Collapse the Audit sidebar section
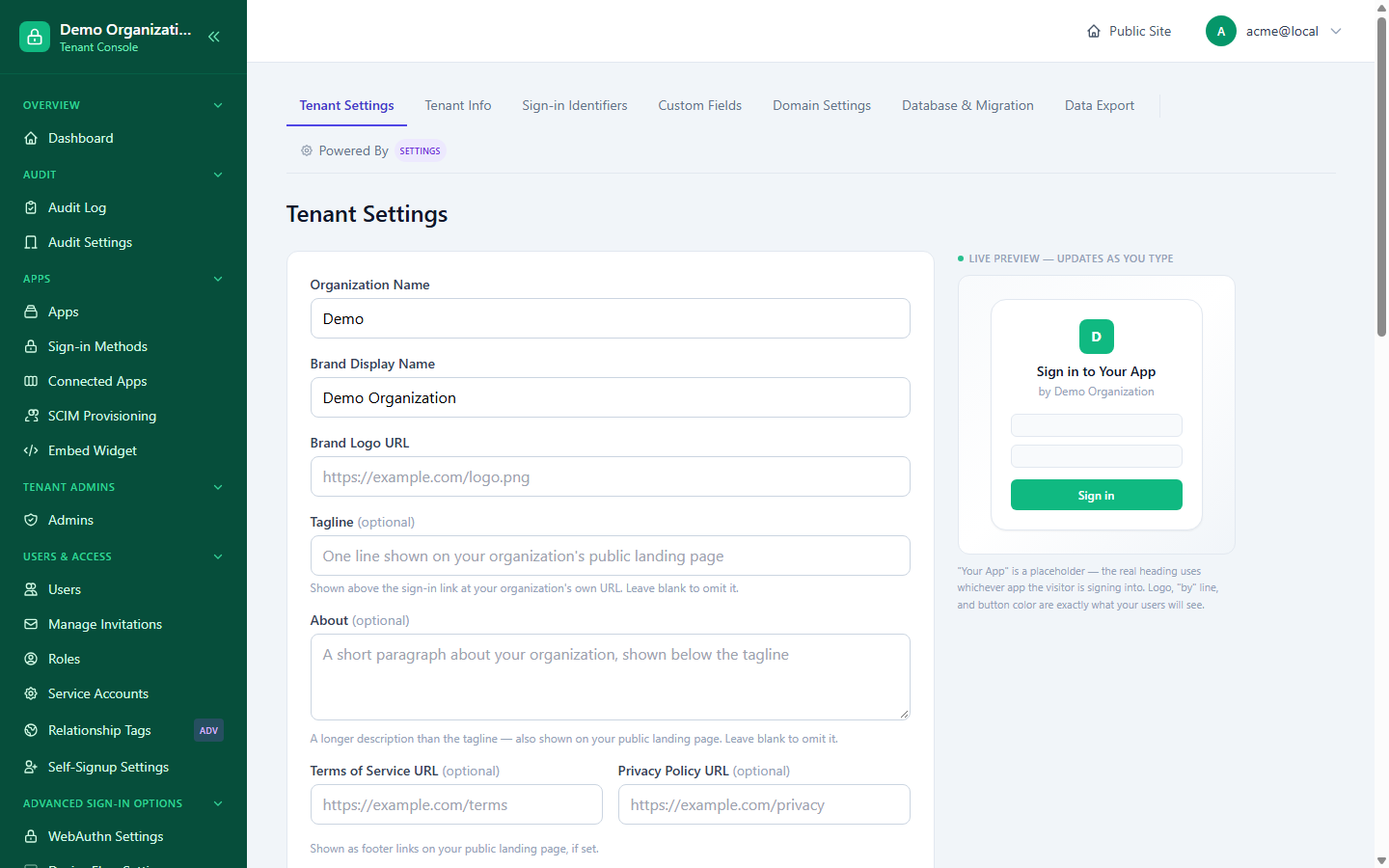 pos(218,175)
